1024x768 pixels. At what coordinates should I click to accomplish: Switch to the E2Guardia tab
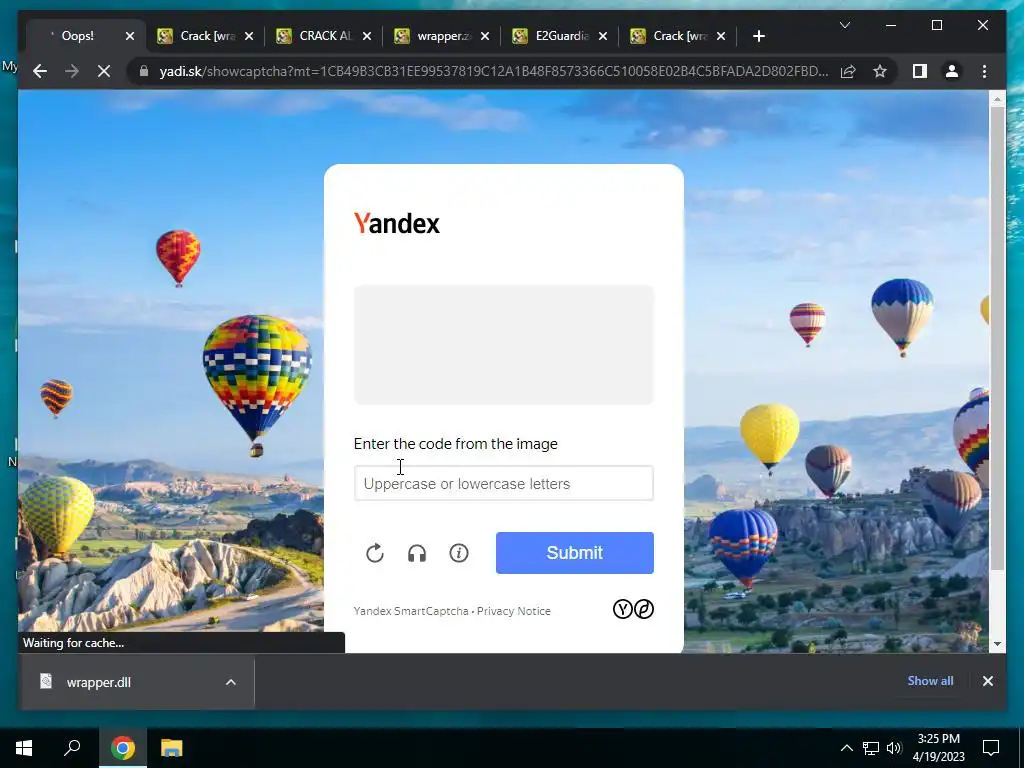pyautogui.click(x=561, y=36)
